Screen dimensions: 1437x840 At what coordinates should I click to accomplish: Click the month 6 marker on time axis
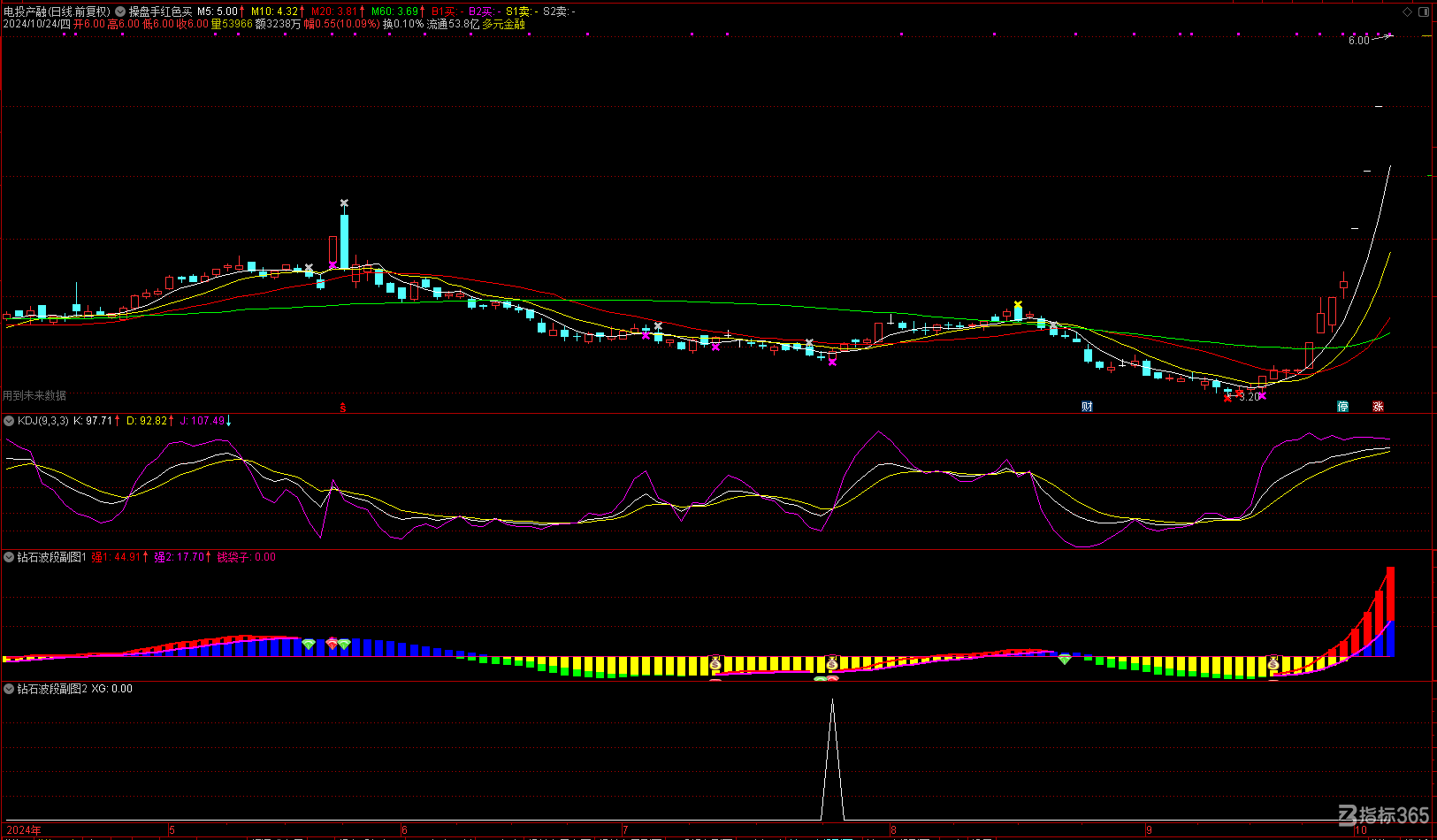(405, 830)
